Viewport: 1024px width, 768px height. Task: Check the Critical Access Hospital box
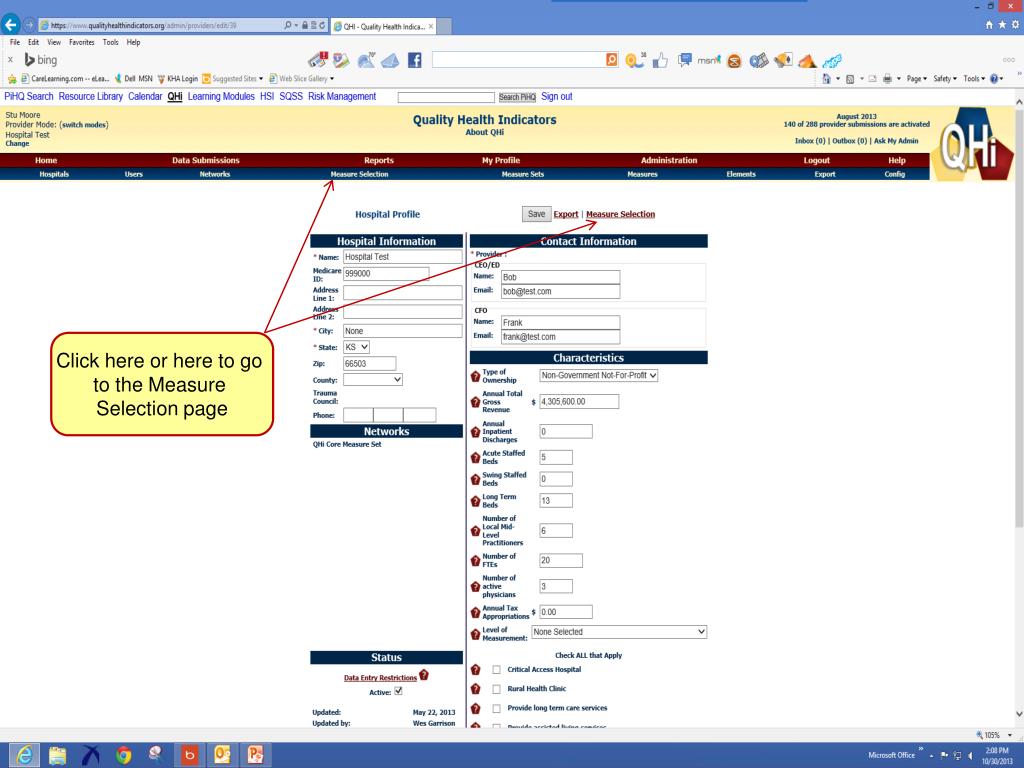tap(496, 670)
